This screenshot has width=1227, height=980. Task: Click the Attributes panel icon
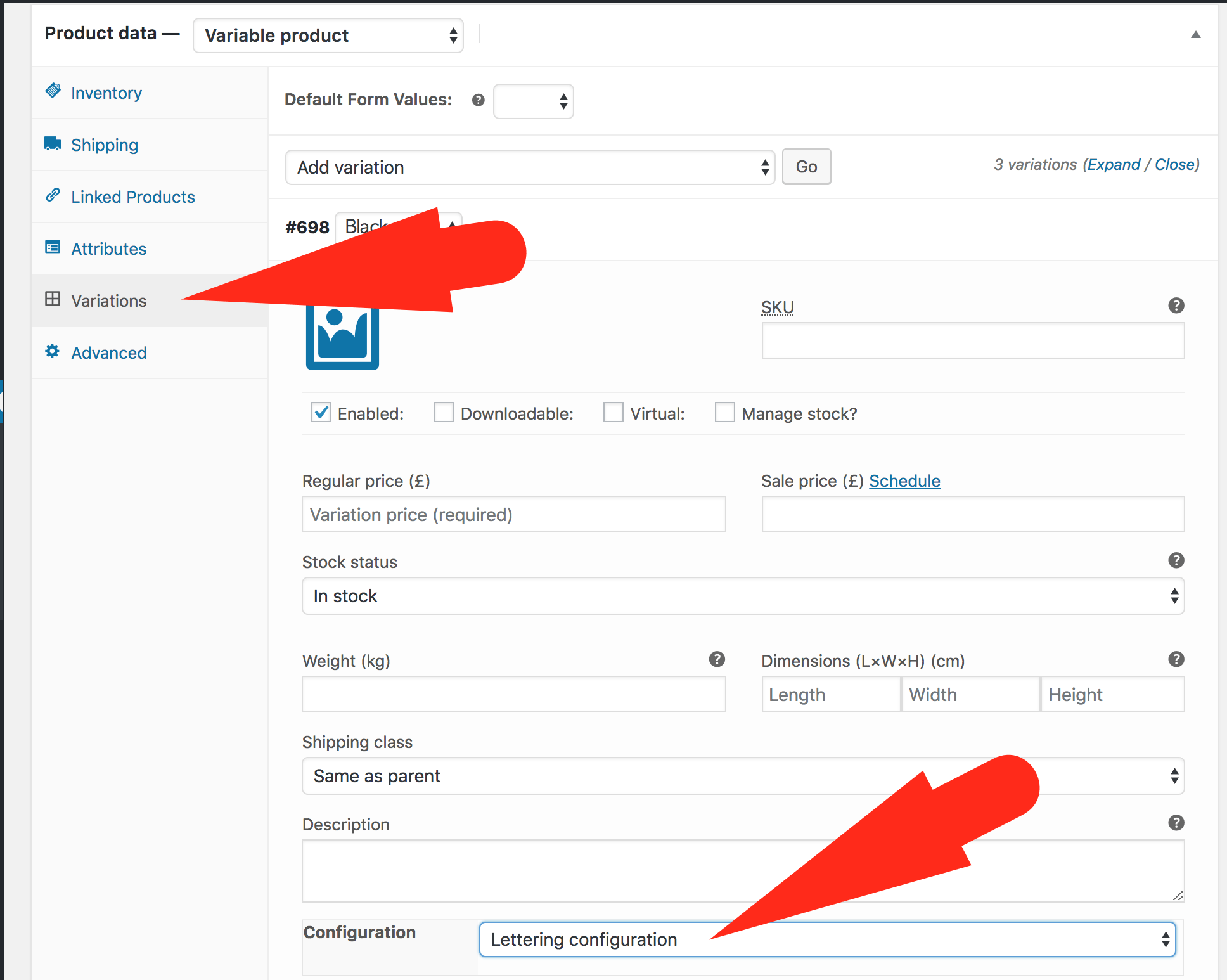coord(51,248)
